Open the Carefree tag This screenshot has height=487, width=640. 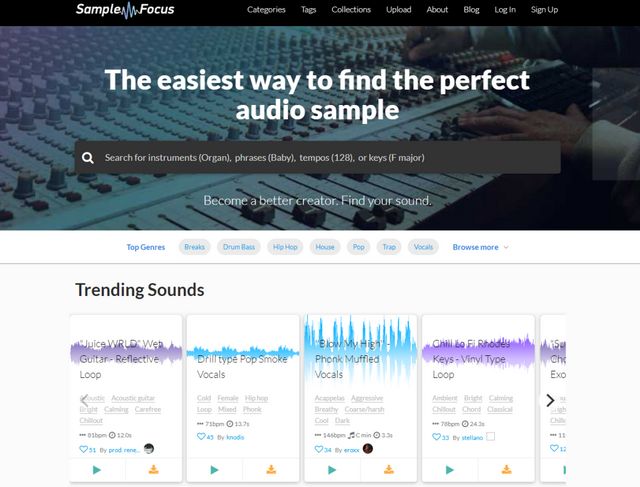(x=148, y=409)
